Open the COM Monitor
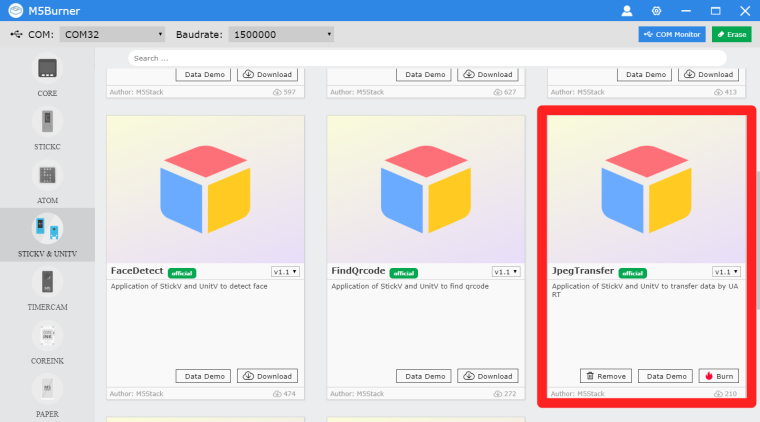The image size is (760, 422). click(x=672, y=34)
